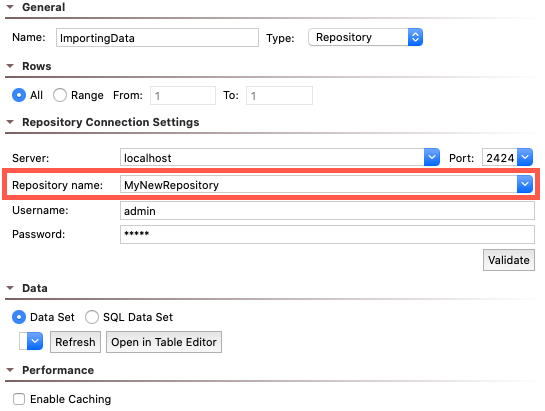
Task: Click the Name field containing ImportingData
Action: (157, 38)
